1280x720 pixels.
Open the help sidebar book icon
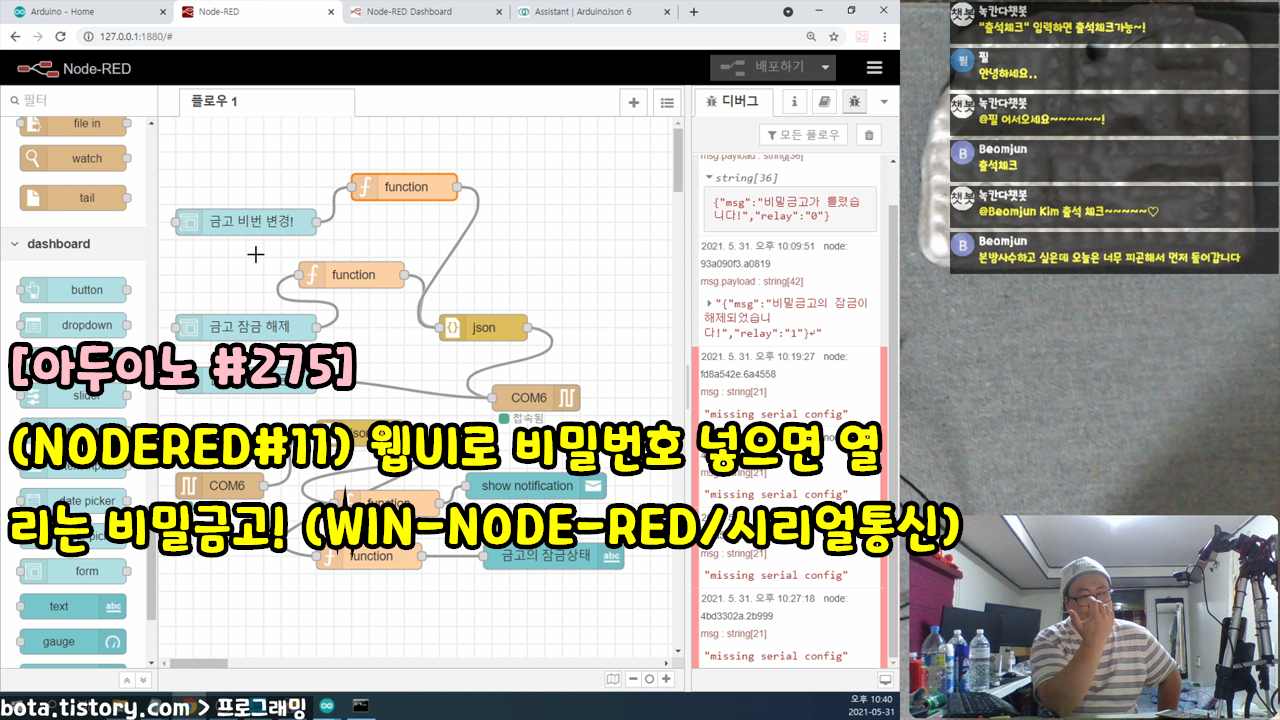coord(824,102)
